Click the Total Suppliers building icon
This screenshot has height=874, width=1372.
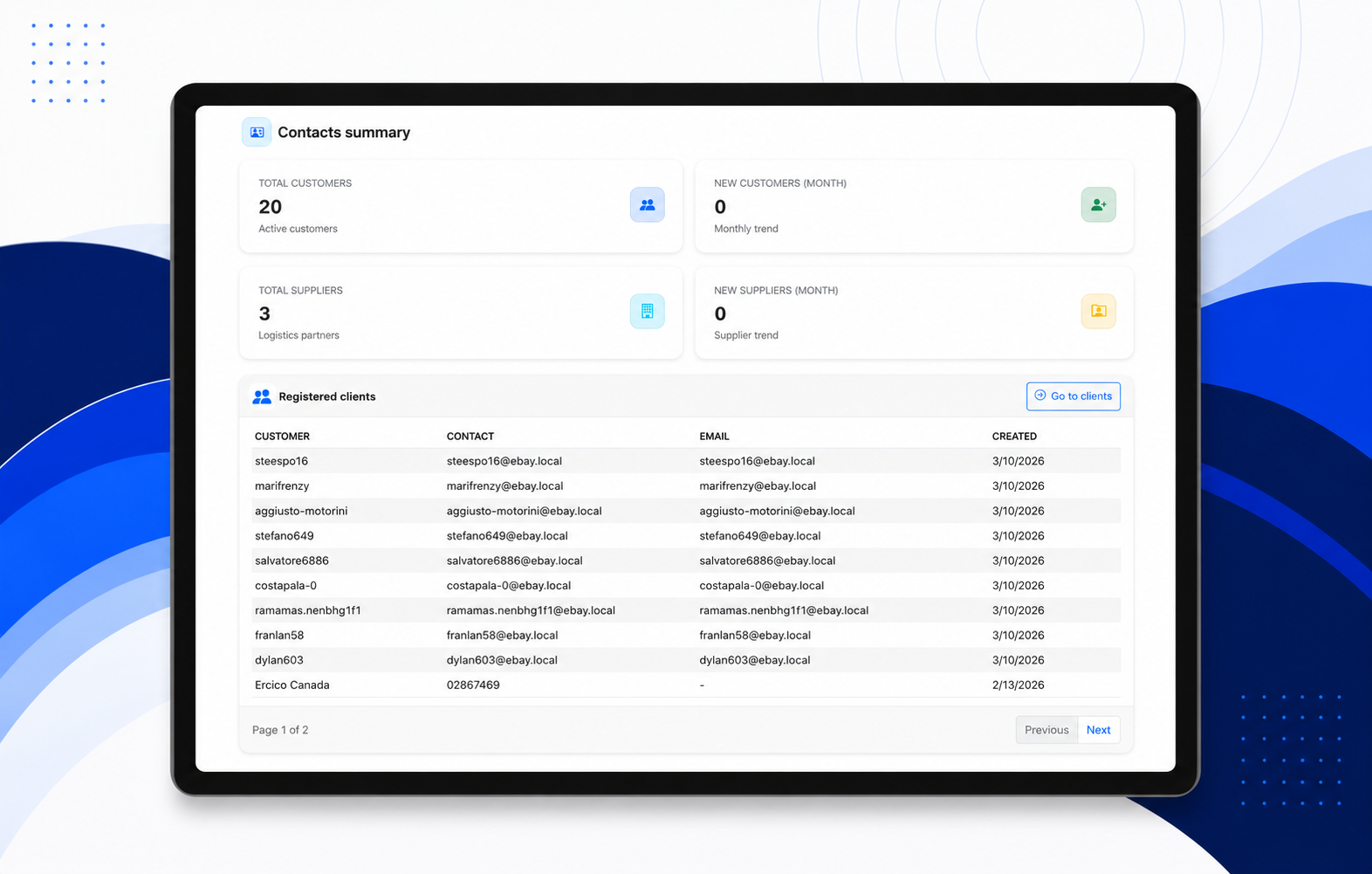pos(647,311)
